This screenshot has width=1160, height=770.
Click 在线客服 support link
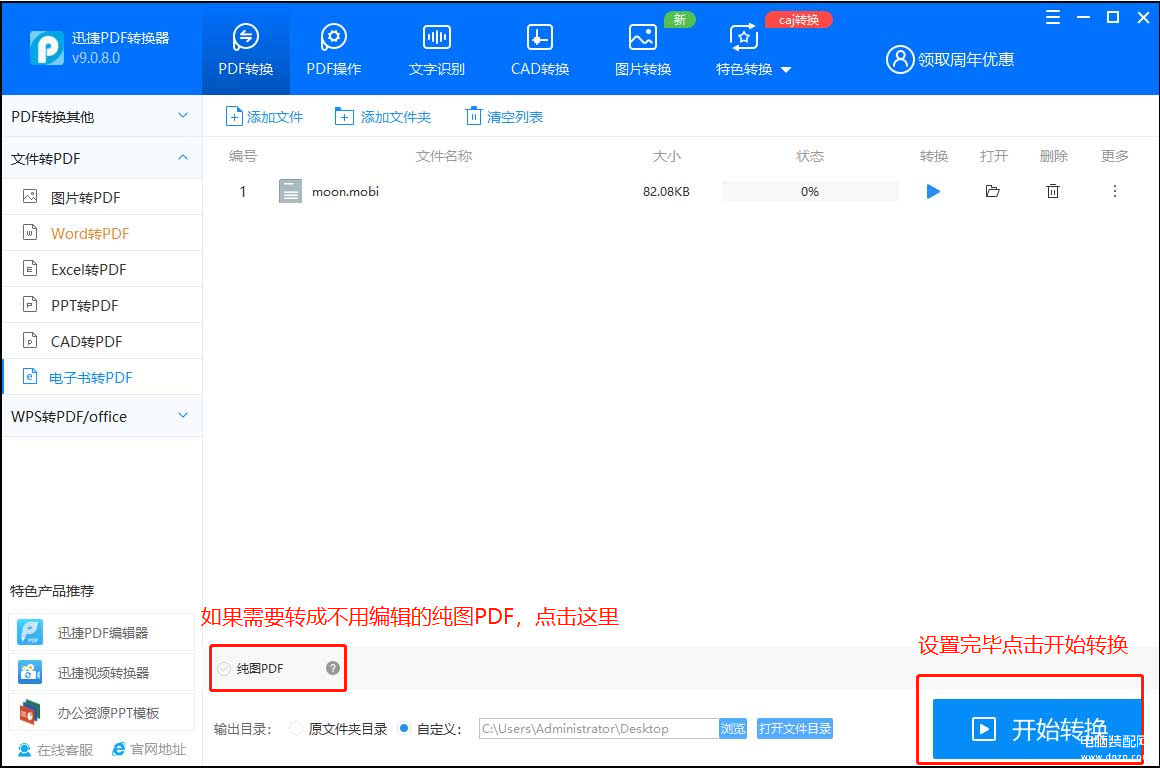pos(55,750)
